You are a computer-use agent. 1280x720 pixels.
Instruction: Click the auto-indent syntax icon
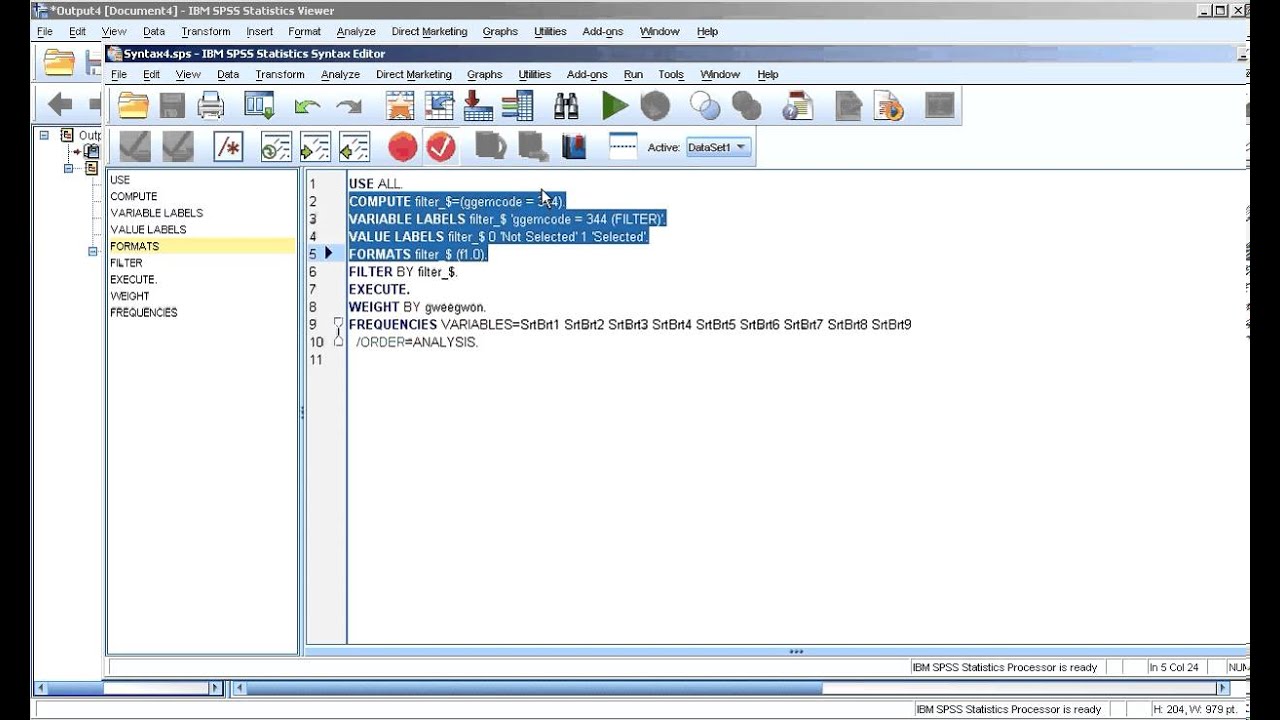point(276,147)
